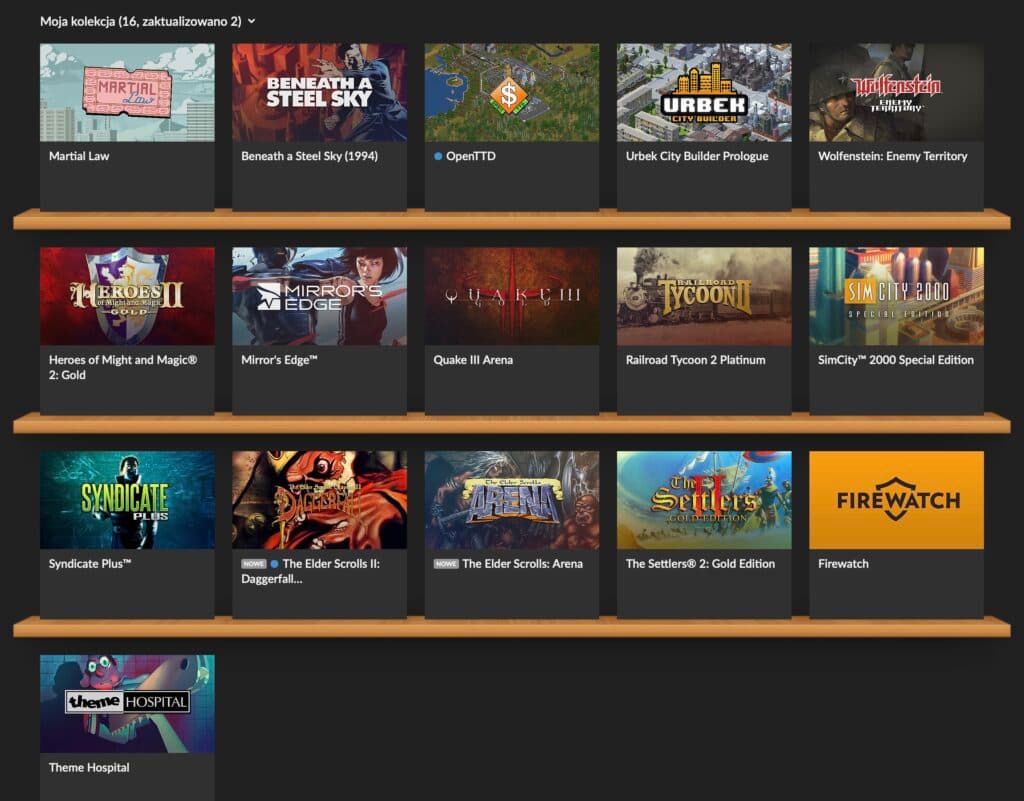Click "Heroes of Might and Magic® 2: Gold" title
The image size is (1024, 801).
123,368
